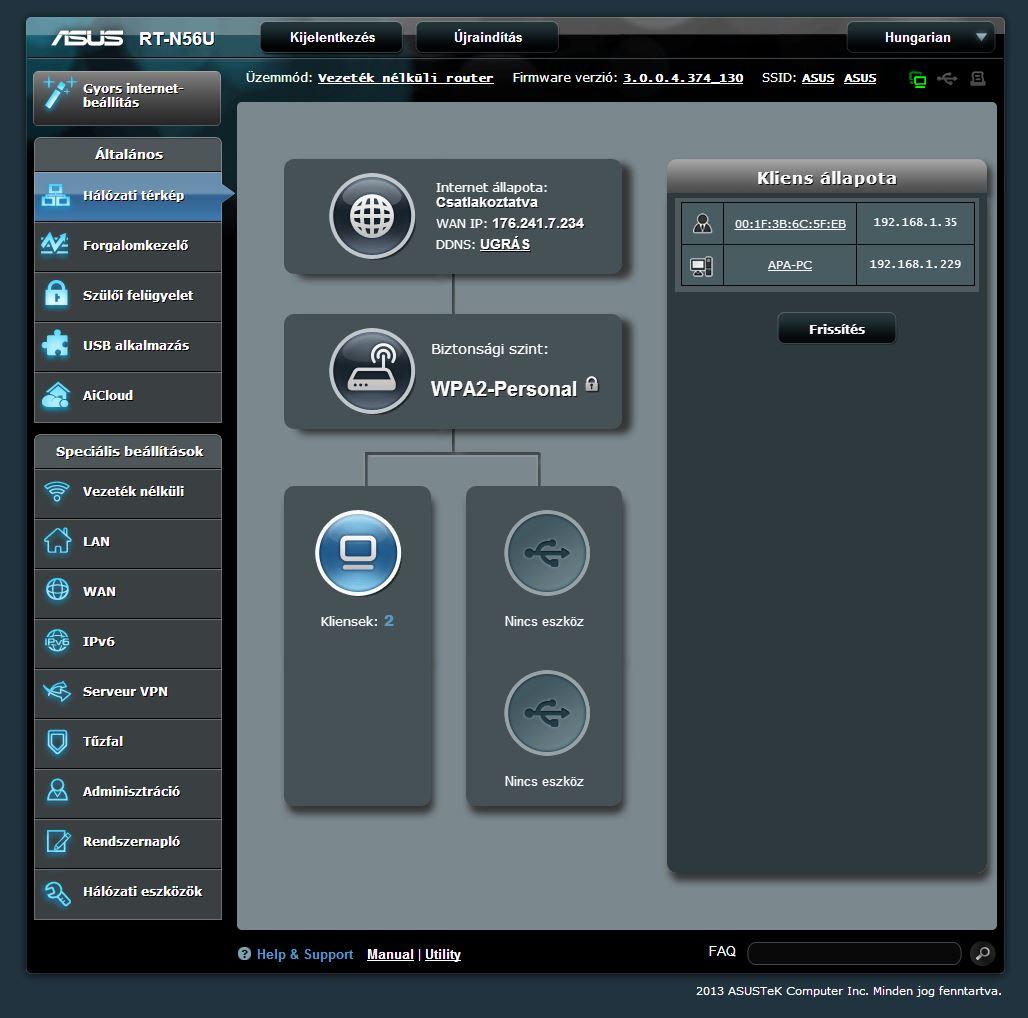Click the green network clients status icon

coord(918,79)
